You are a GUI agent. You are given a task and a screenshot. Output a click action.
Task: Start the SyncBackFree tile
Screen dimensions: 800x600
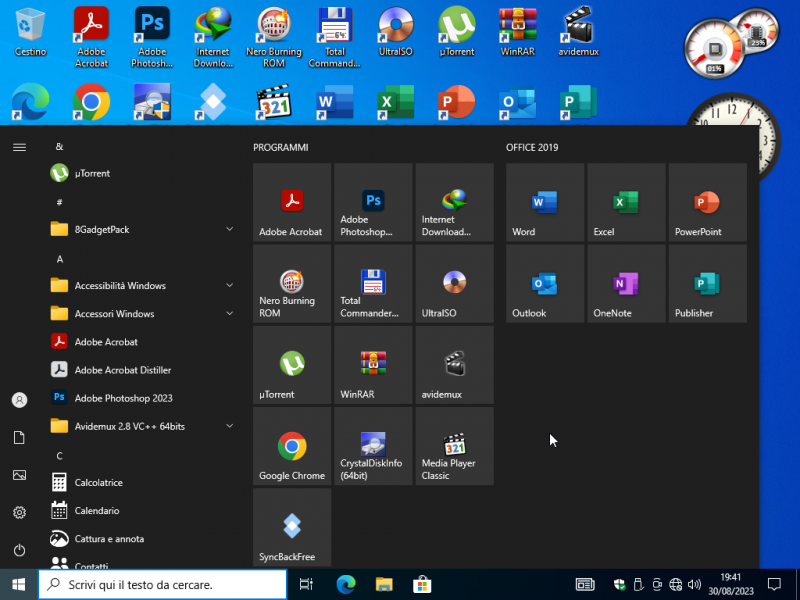[x=291, y=527]
